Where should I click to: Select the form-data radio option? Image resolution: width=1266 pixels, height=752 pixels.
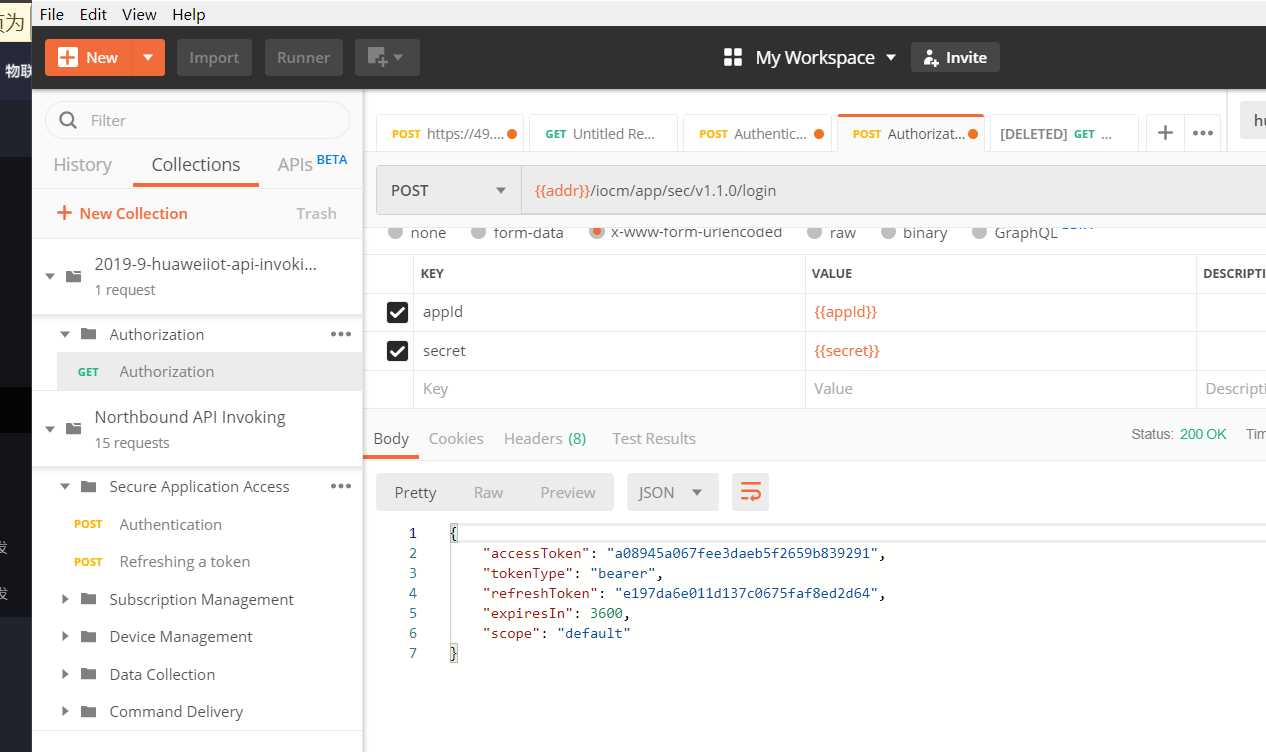click(478, 232)
